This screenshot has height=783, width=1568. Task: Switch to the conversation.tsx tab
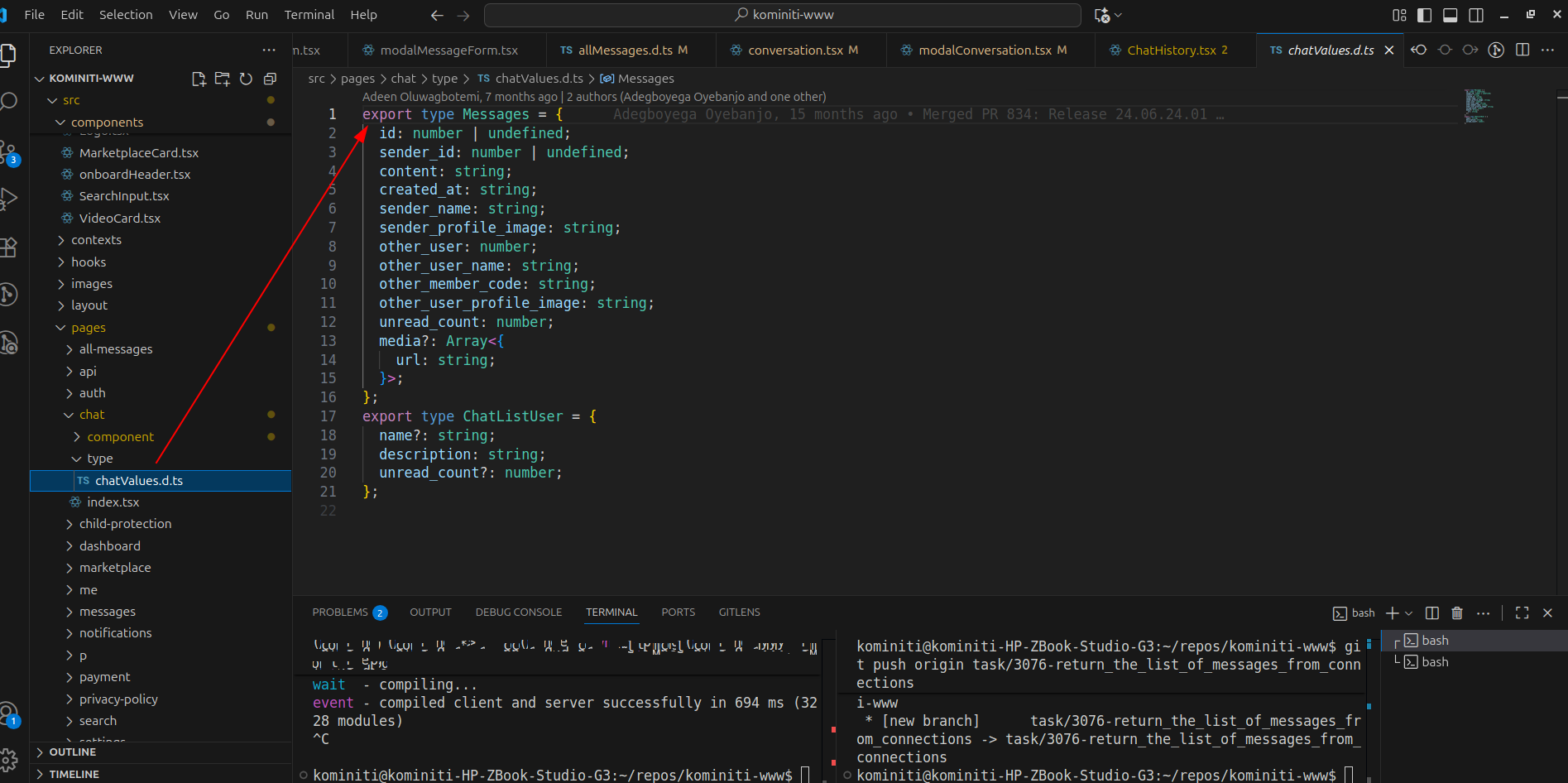point(794,50)
